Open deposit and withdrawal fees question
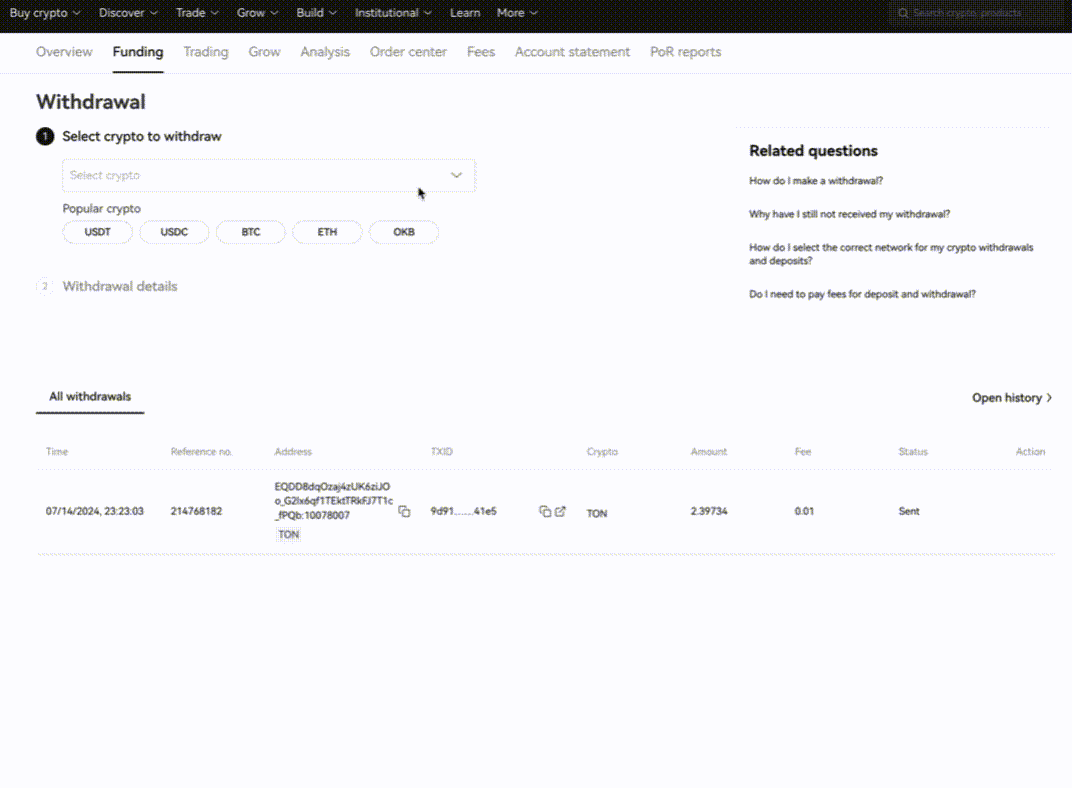The width and height of the screenshot is (1072, 788). [x=862, y=294]
